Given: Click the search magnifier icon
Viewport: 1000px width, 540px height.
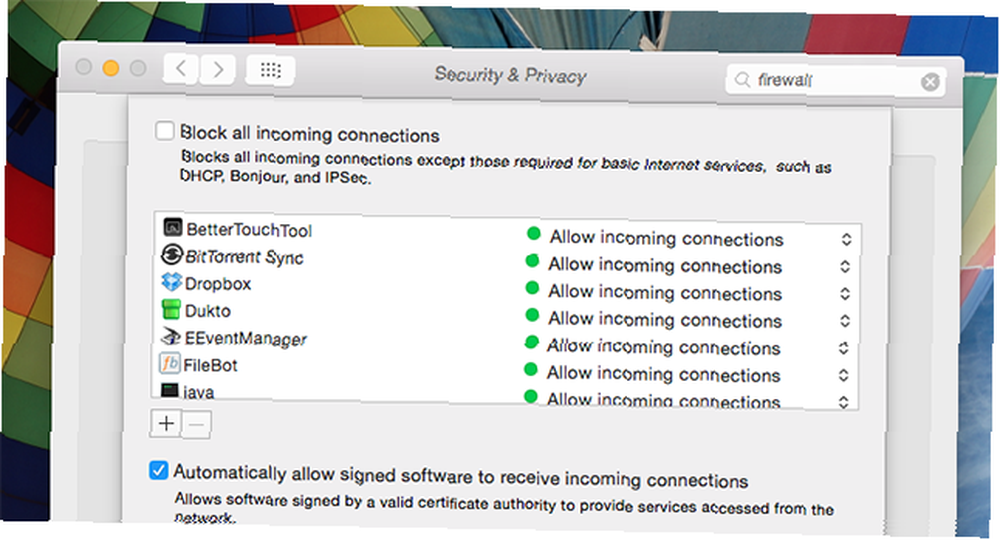Looking at the screenshot, I should [x=742, y=80].
